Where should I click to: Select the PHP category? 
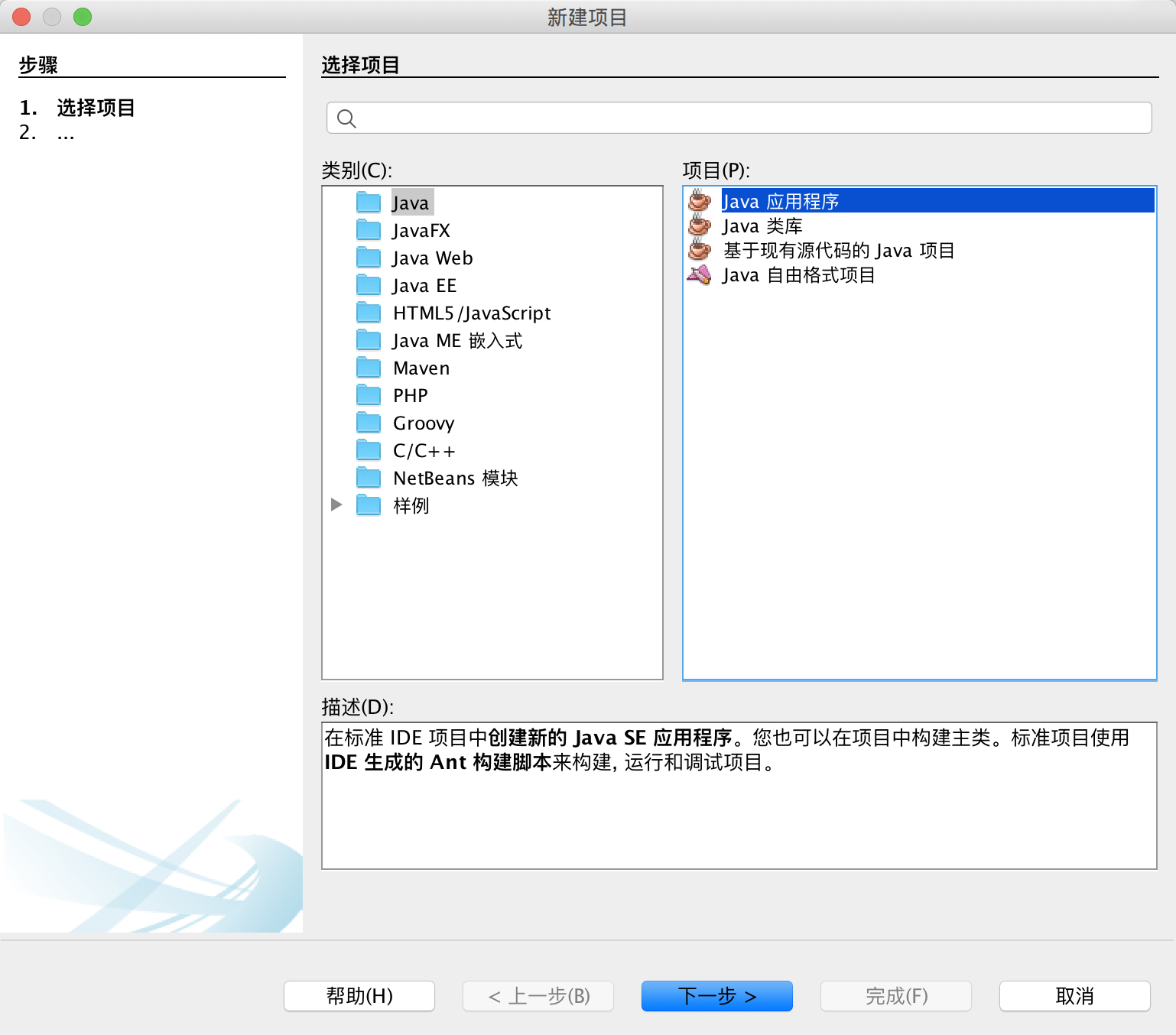(x=411, y=395)
